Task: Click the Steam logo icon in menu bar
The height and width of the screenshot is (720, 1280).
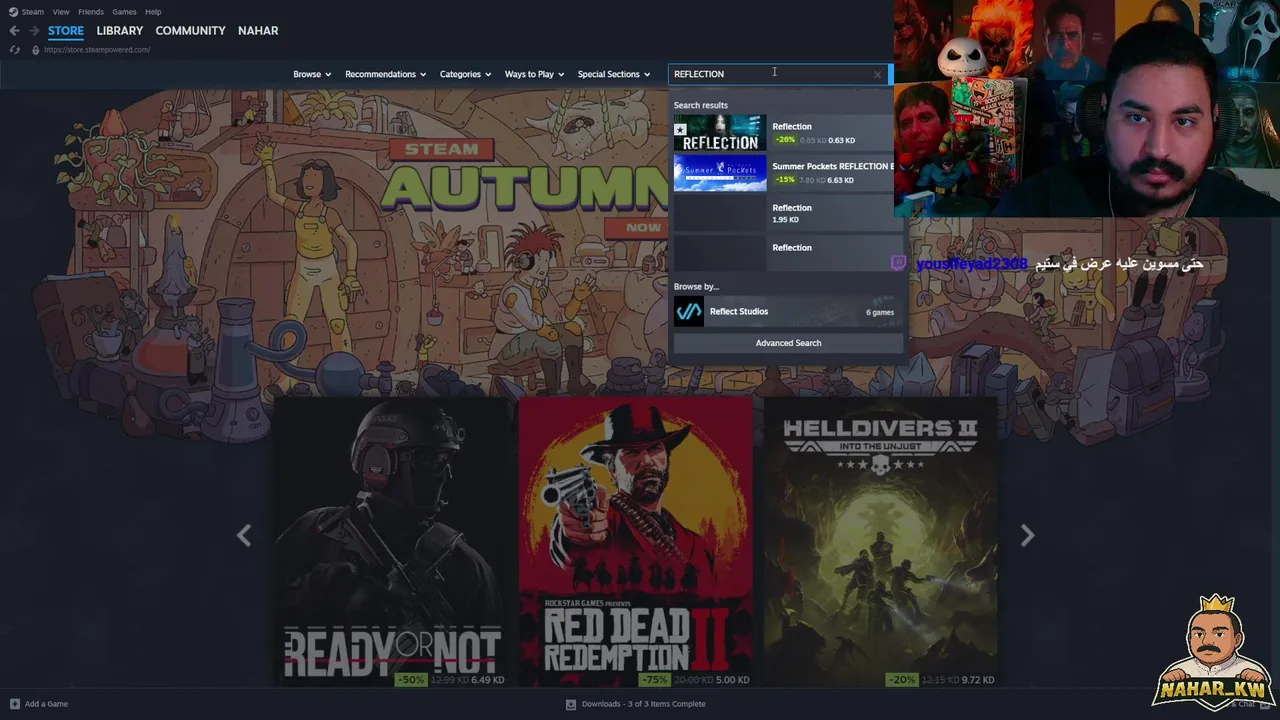Action: click(13, 12)
